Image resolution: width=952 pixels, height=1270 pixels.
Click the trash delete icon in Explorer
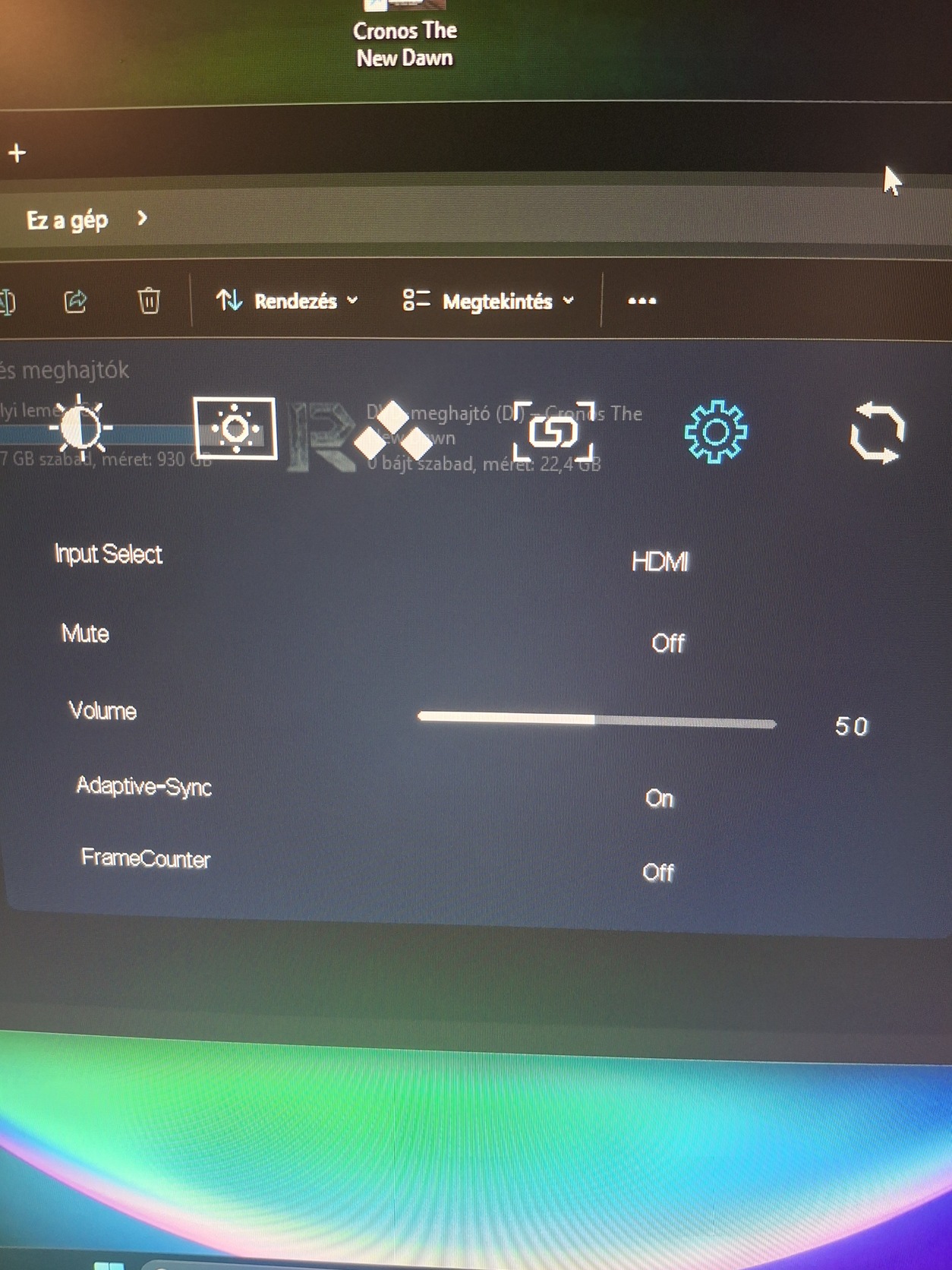pyautogui.click(x=149, y=301)
